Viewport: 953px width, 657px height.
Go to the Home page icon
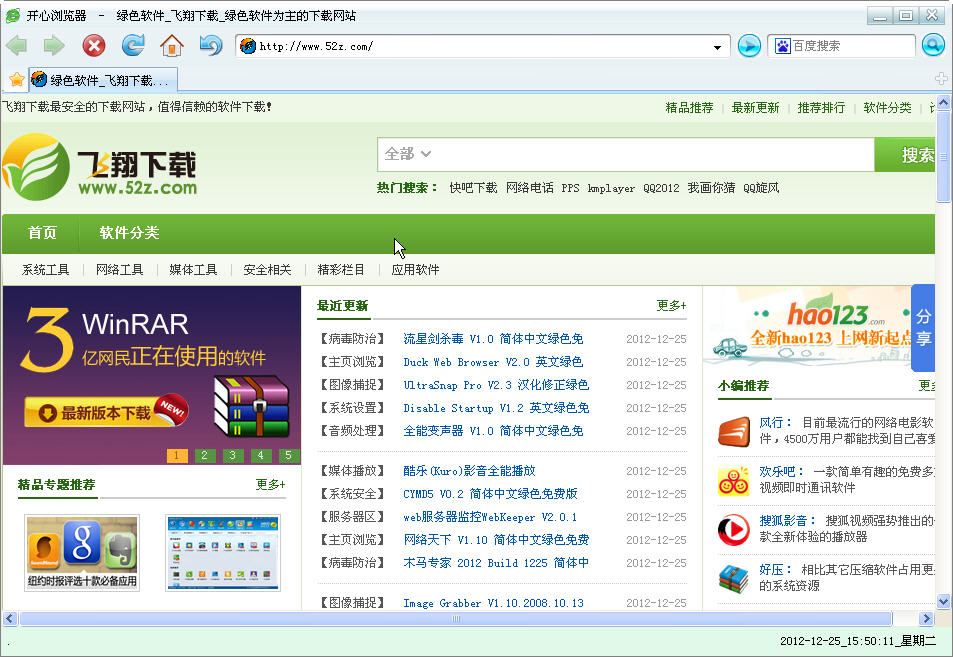[172, 46]
